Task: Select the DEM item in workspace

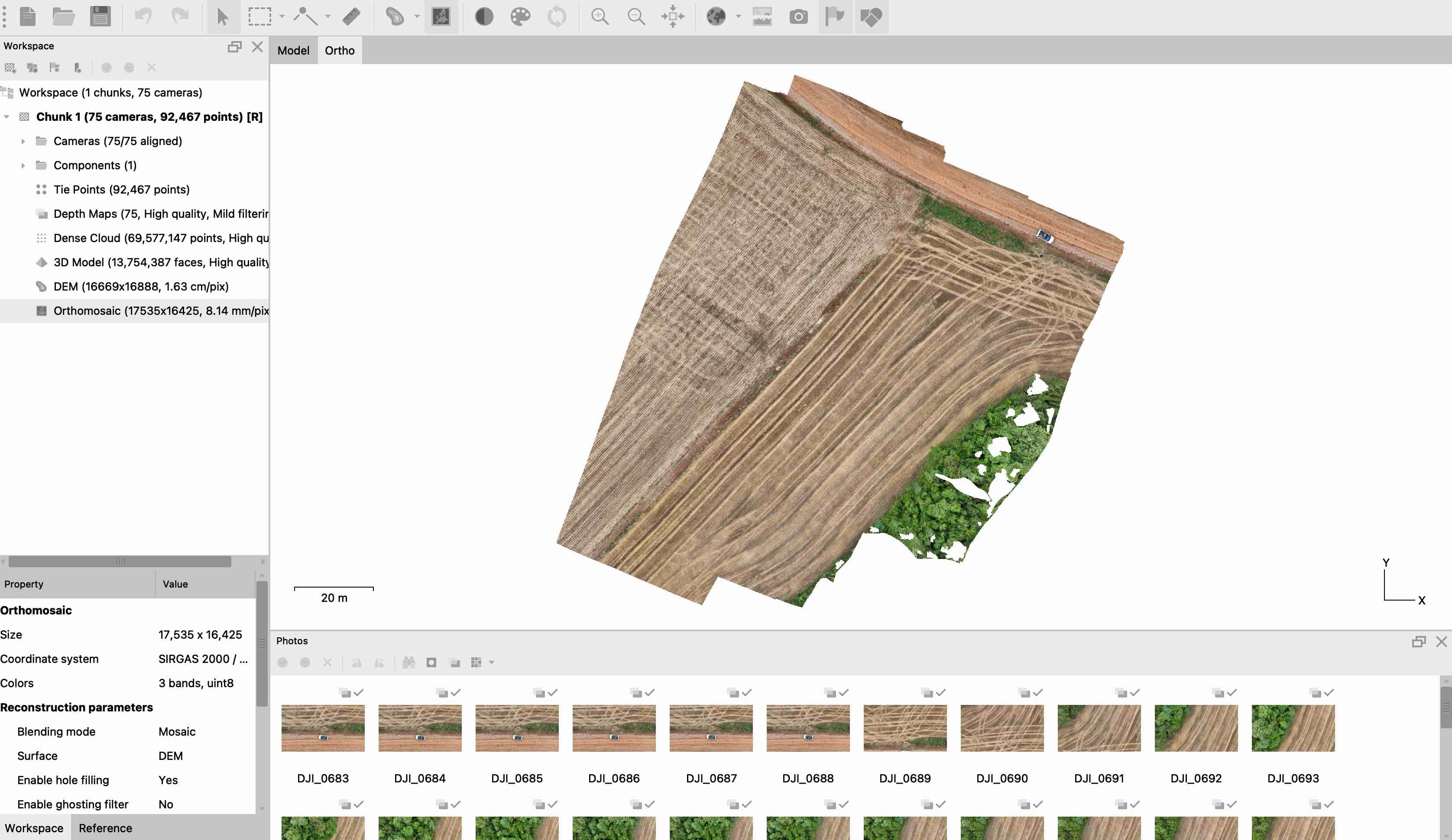Action: click(x=141, y=286)
